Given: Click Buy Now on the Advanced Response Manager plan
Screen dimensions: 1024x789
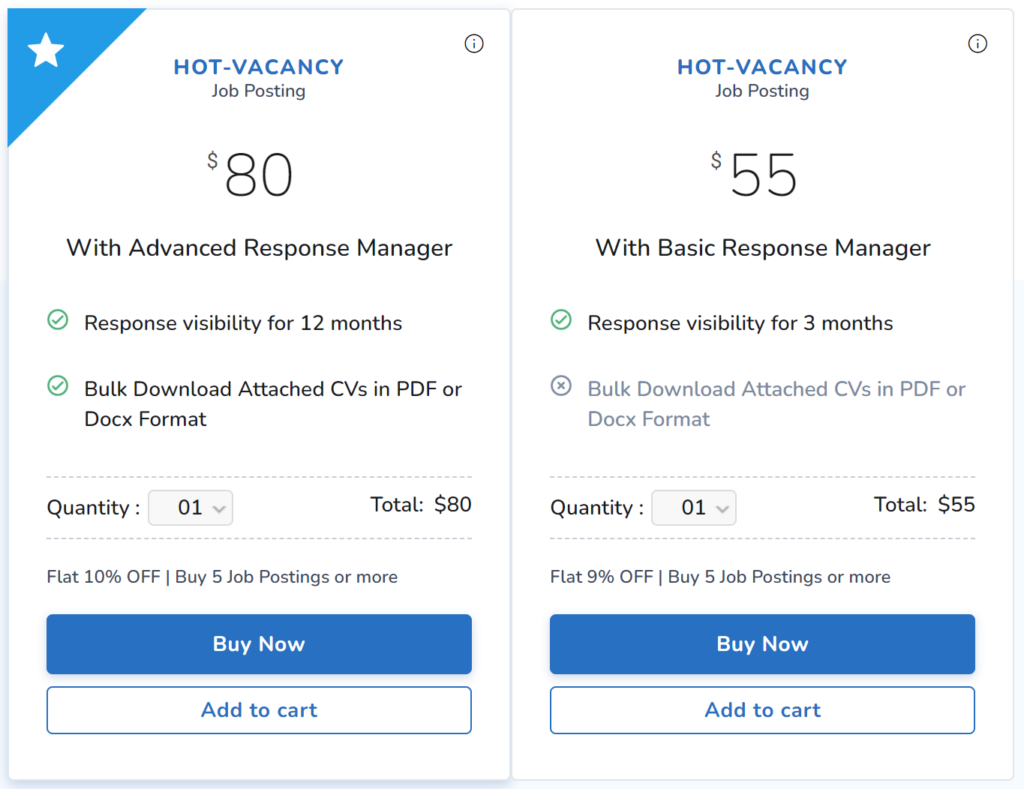Looking at the screenshot, I should point(258,644).
